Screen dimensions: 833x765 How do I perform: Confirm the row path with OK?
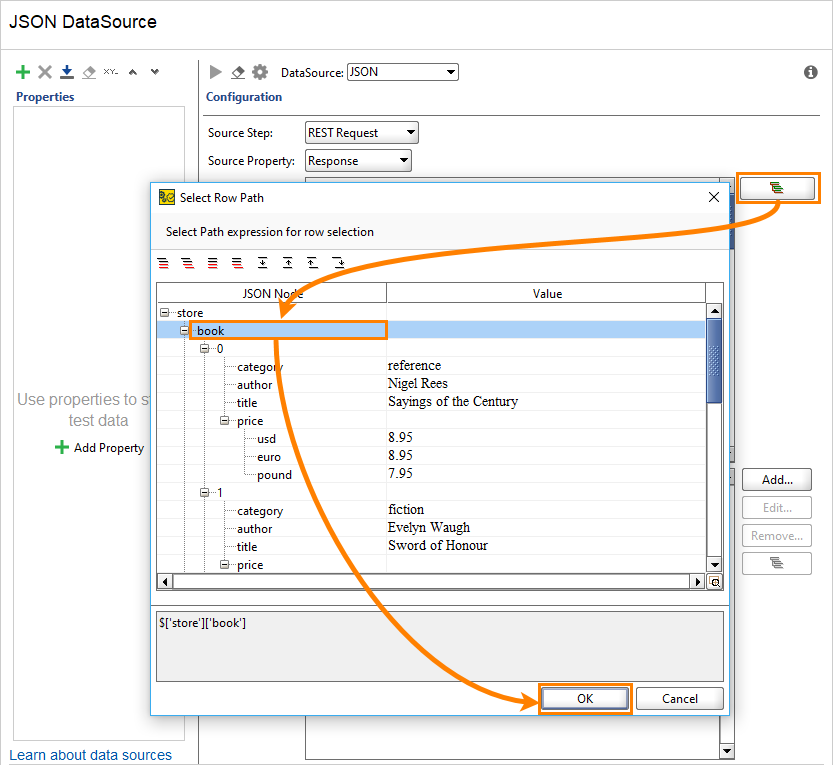click(585, 699)
